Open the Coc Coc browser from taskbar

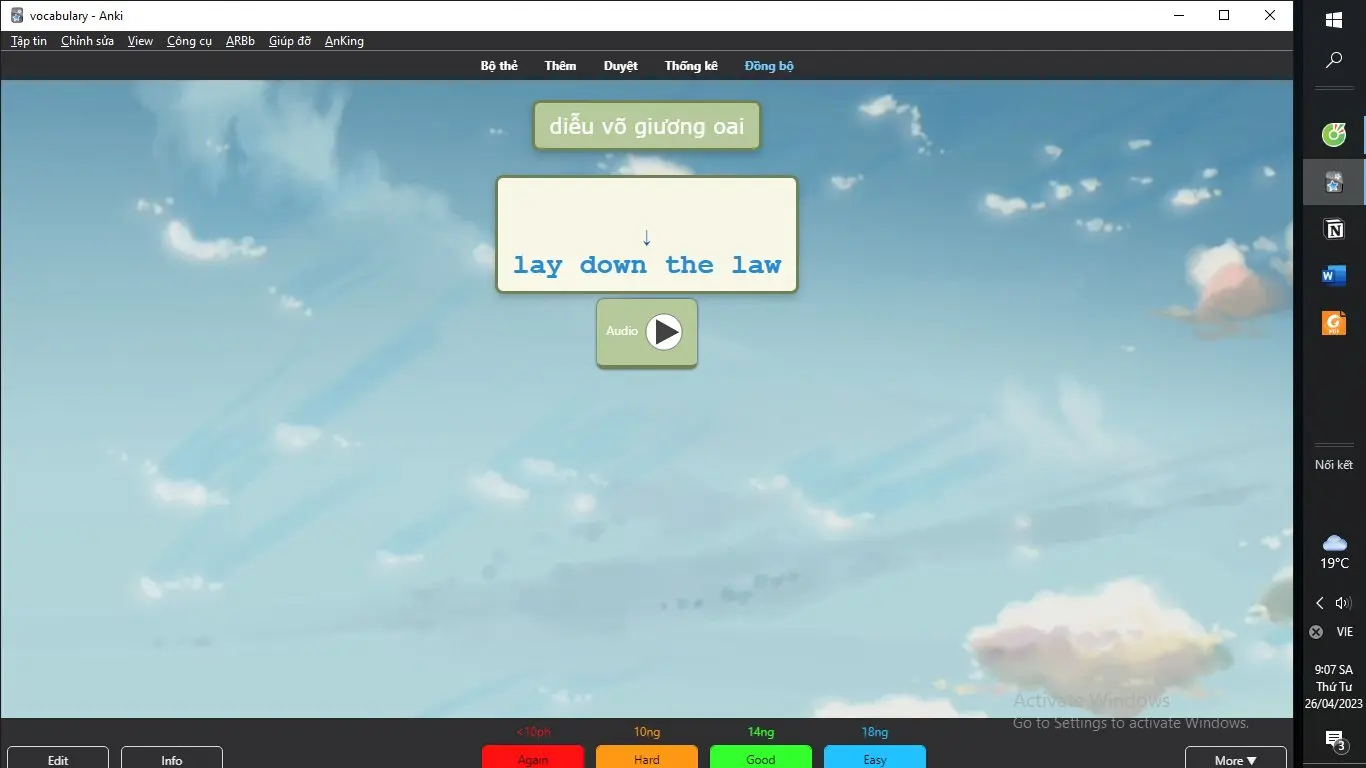tap(1333, 134)
